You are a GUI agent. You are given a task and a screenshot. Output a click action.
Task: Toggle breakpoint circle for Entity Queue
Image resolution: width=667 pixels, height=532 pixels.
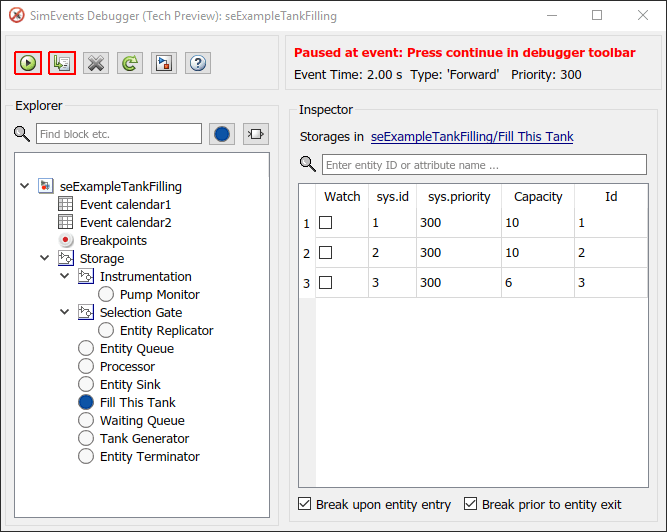click(x=86, y=348)
